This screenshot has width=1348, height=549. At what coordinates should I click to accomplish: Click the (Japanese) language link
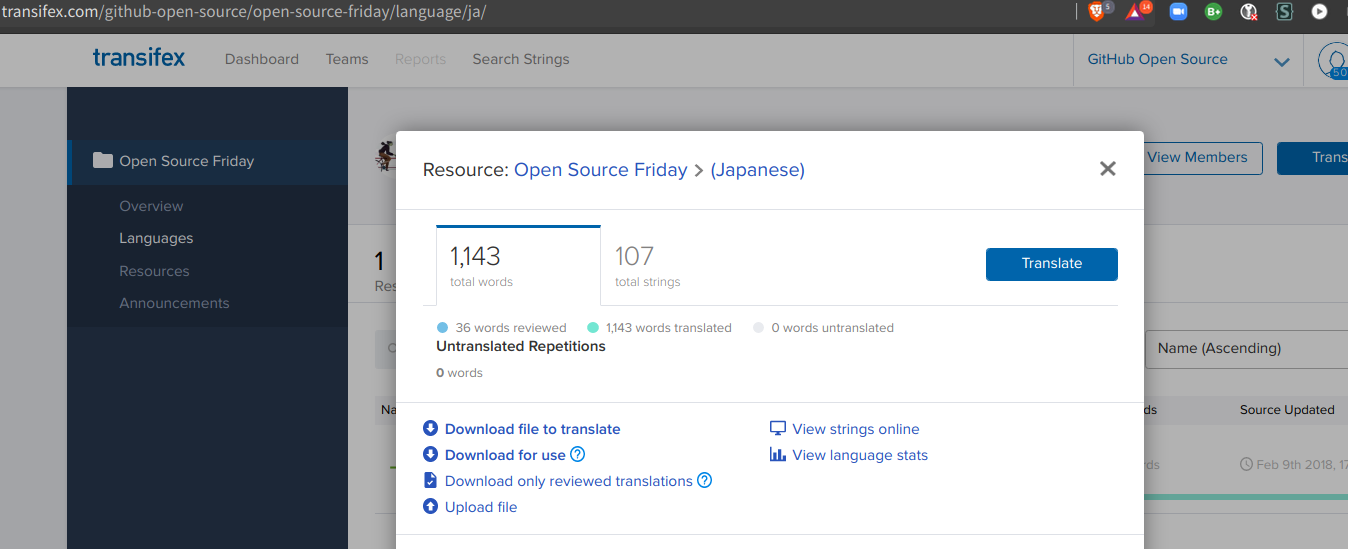[757, 170]
